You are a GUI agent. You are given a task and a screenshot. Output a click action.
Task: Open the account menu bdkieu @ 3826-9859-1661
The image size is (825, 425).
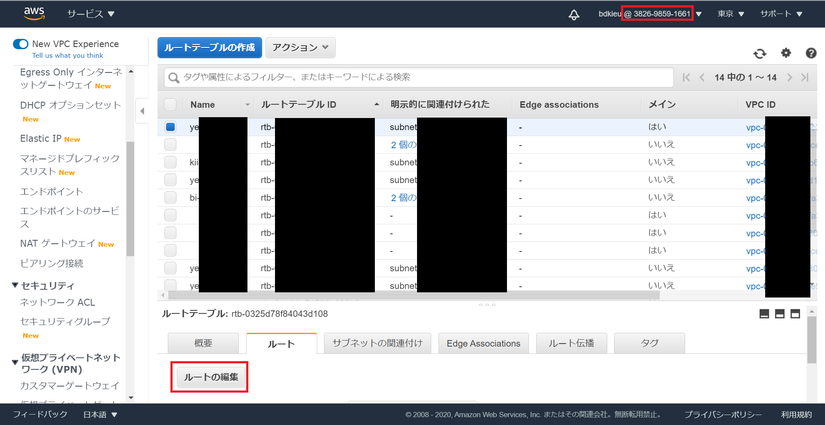650,14
